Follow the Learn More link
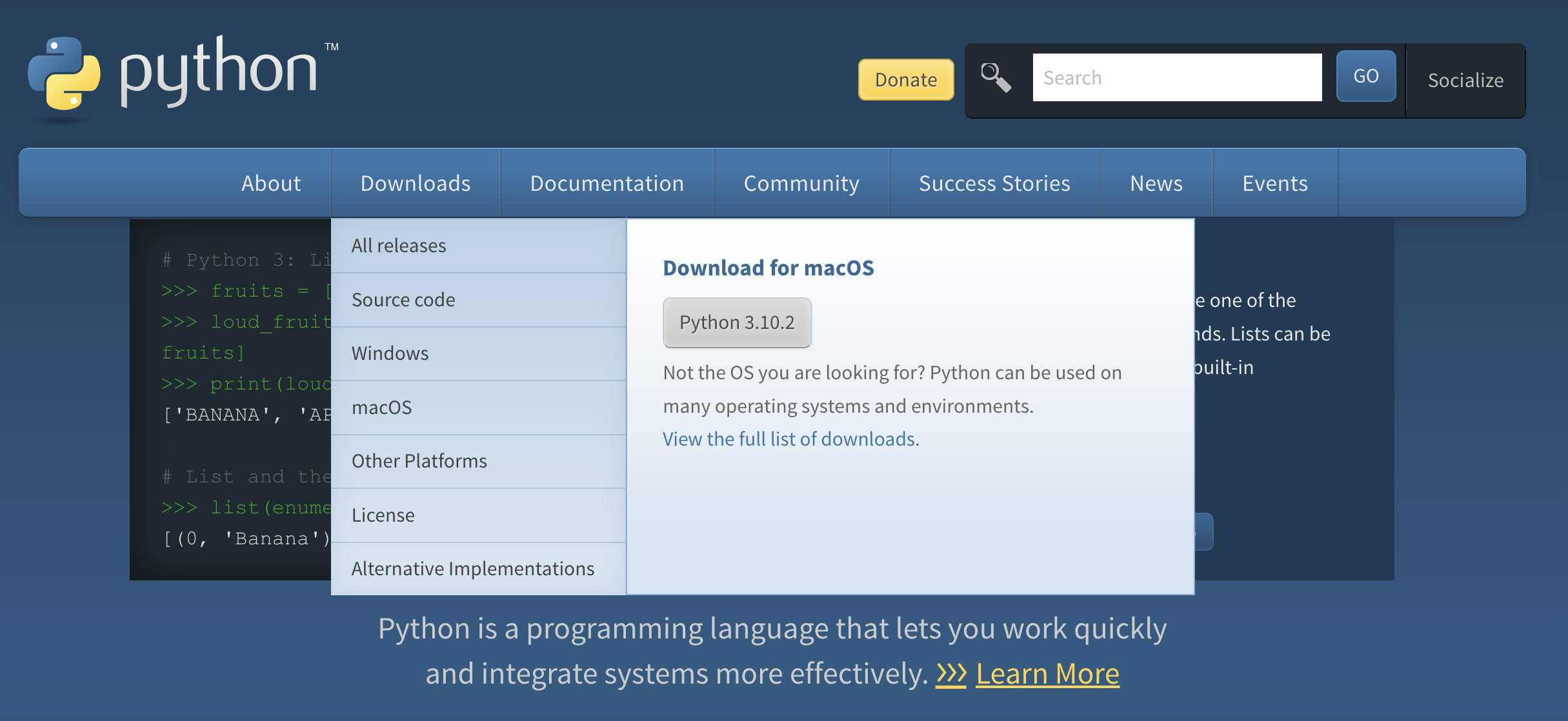 (x=1047, y=674)
